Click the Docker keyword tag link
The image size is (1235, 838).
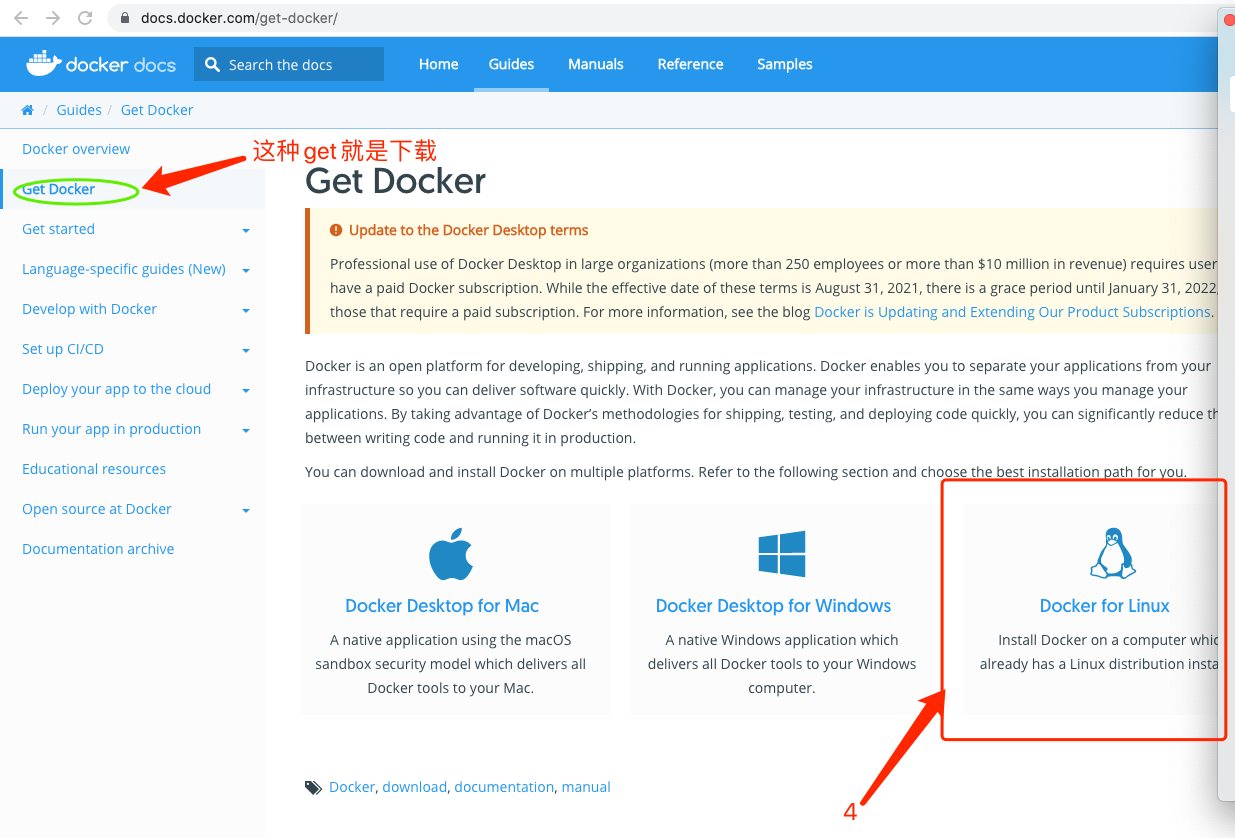click(x=352, y=787)
